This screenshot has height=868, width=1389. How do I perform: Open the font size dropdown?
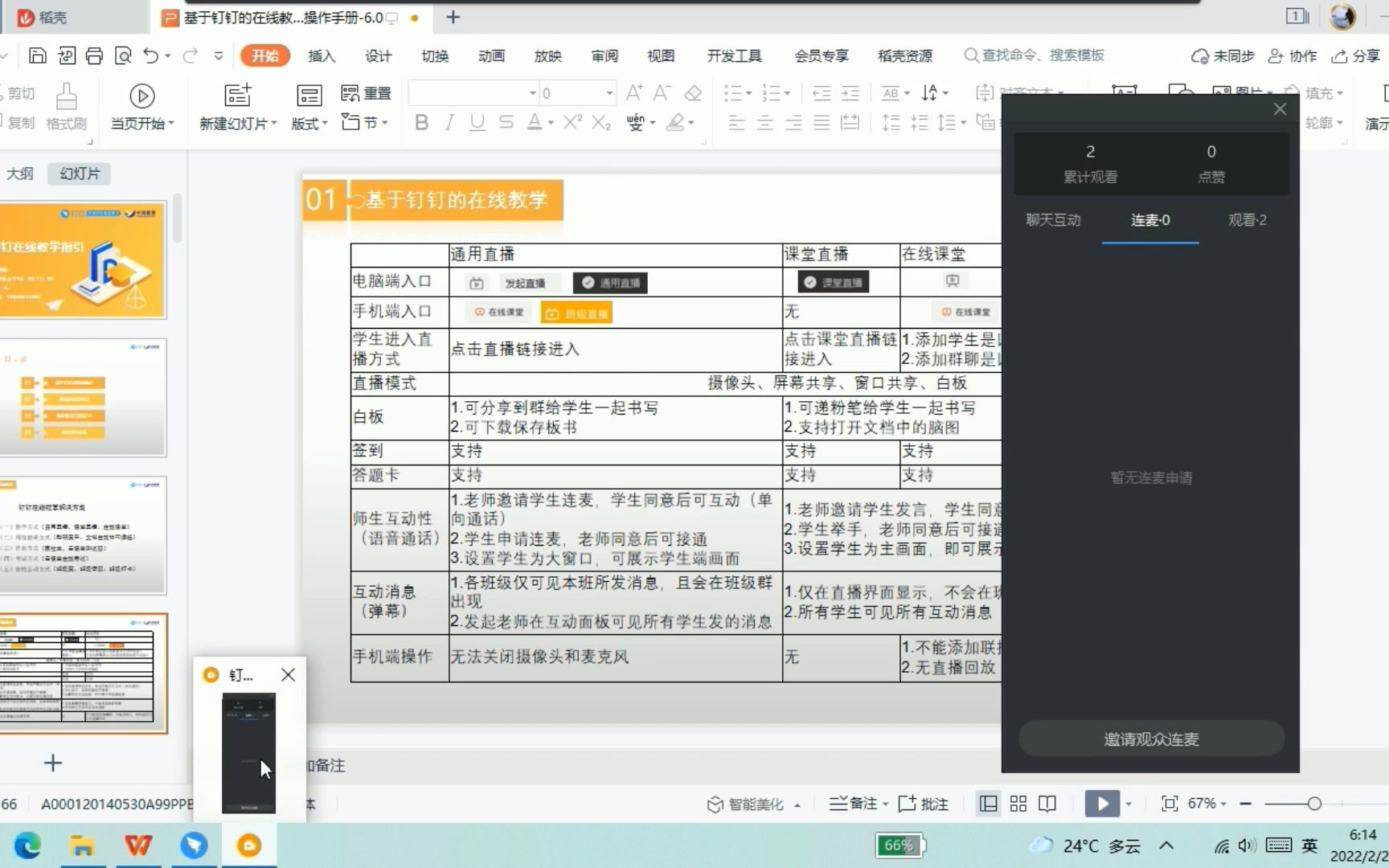(609, 93)
